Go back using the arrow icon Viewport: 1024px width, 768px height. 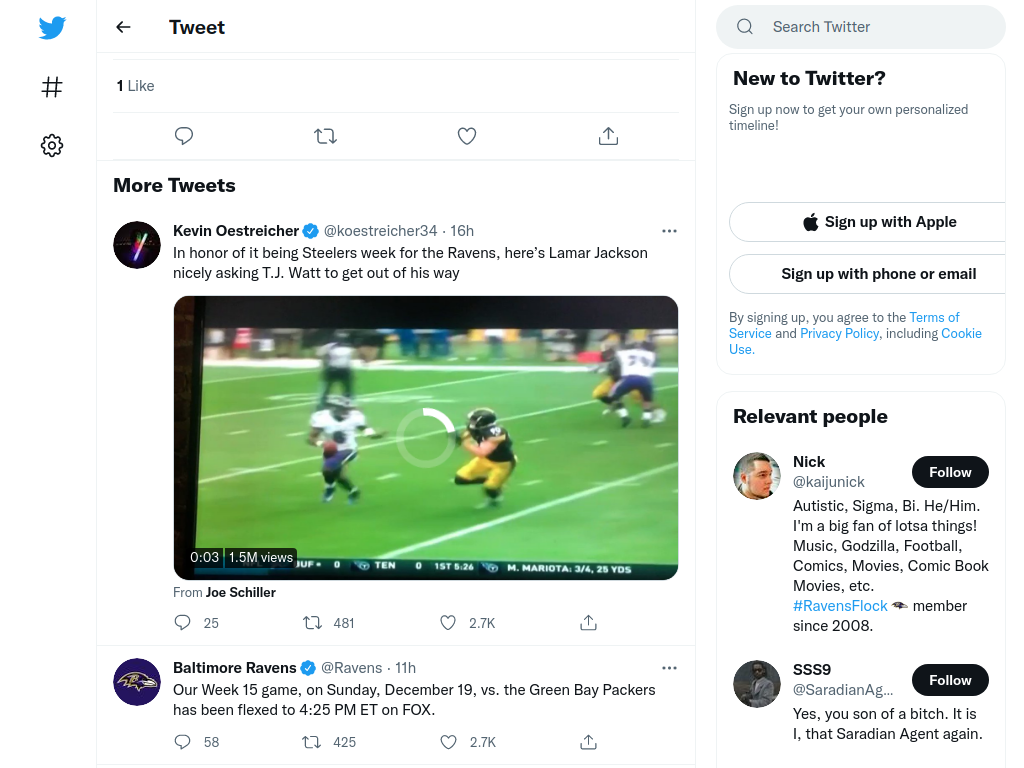click(123, 27)
